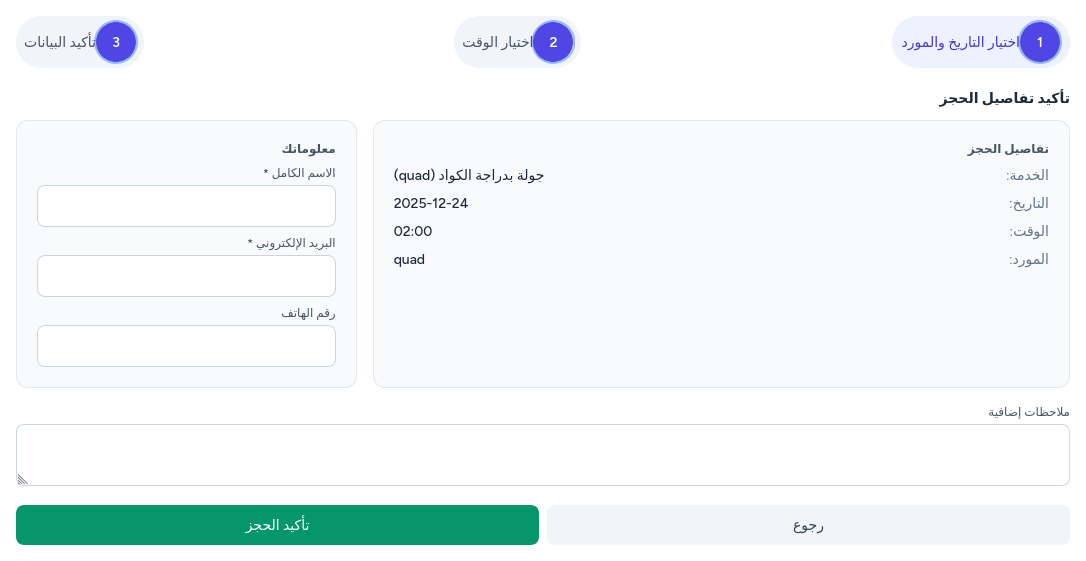Image resolution: width=1086 pixels, height=561 pixels.
Task: Click the step 1 number circle
Action: coord(1040,42)
